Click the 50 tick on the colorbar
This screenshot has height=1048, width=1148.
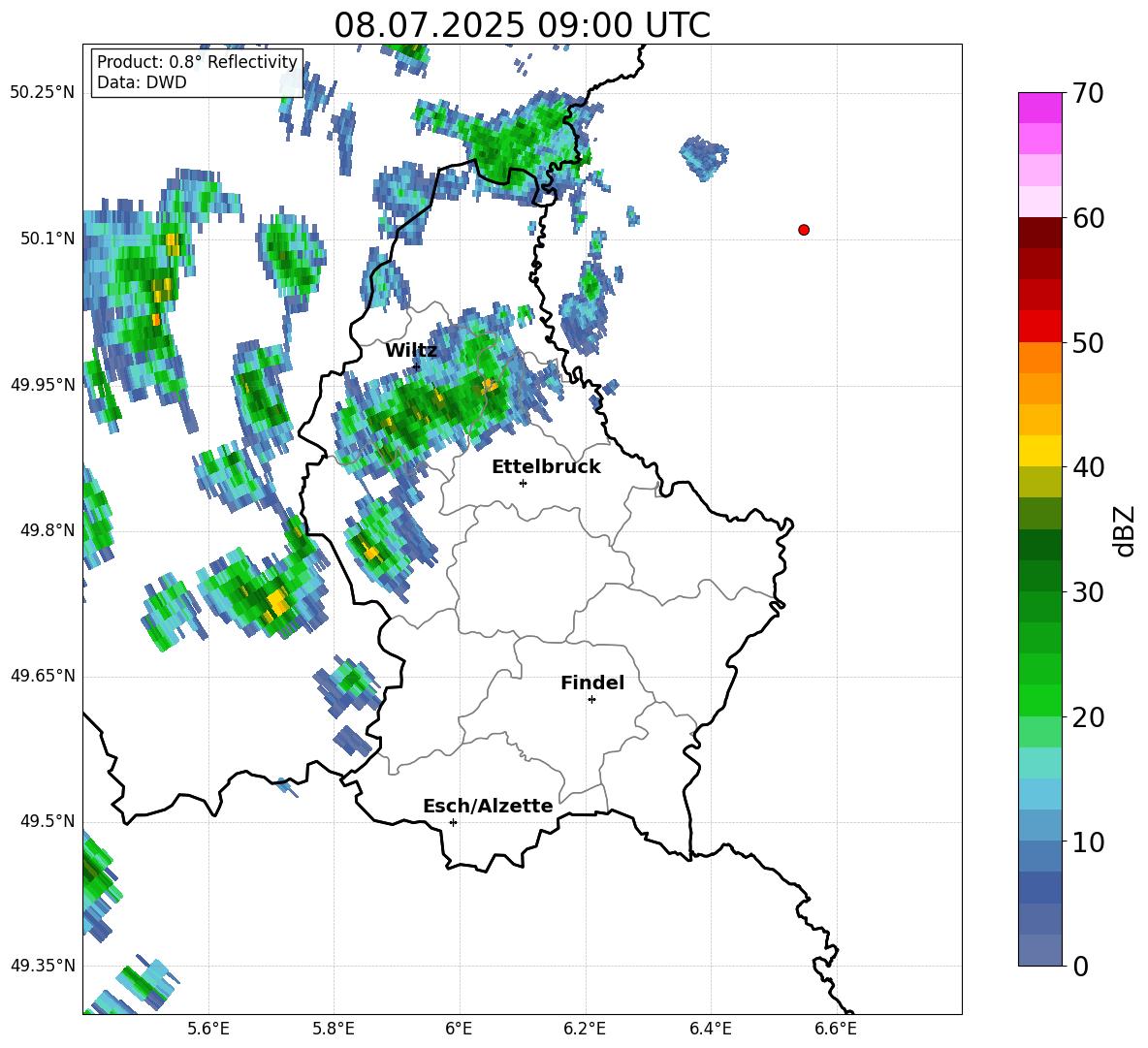(x=1088, y=343)
